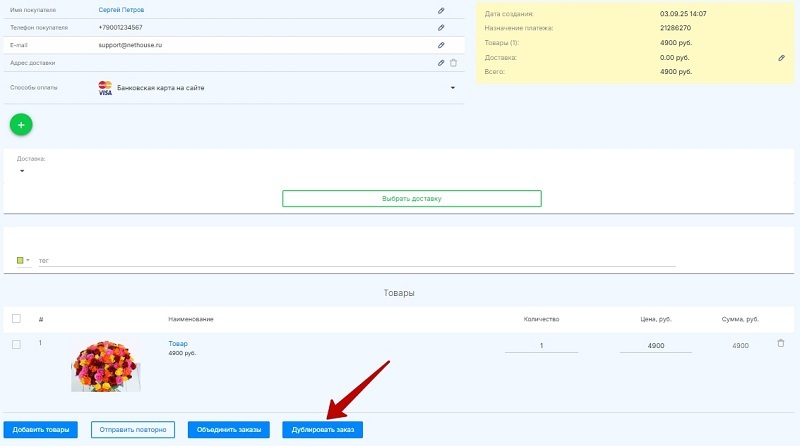The width and height of the screenshot is (800, 446).
Task: Remove the product row with trash icon
Action: click(781, 344)
